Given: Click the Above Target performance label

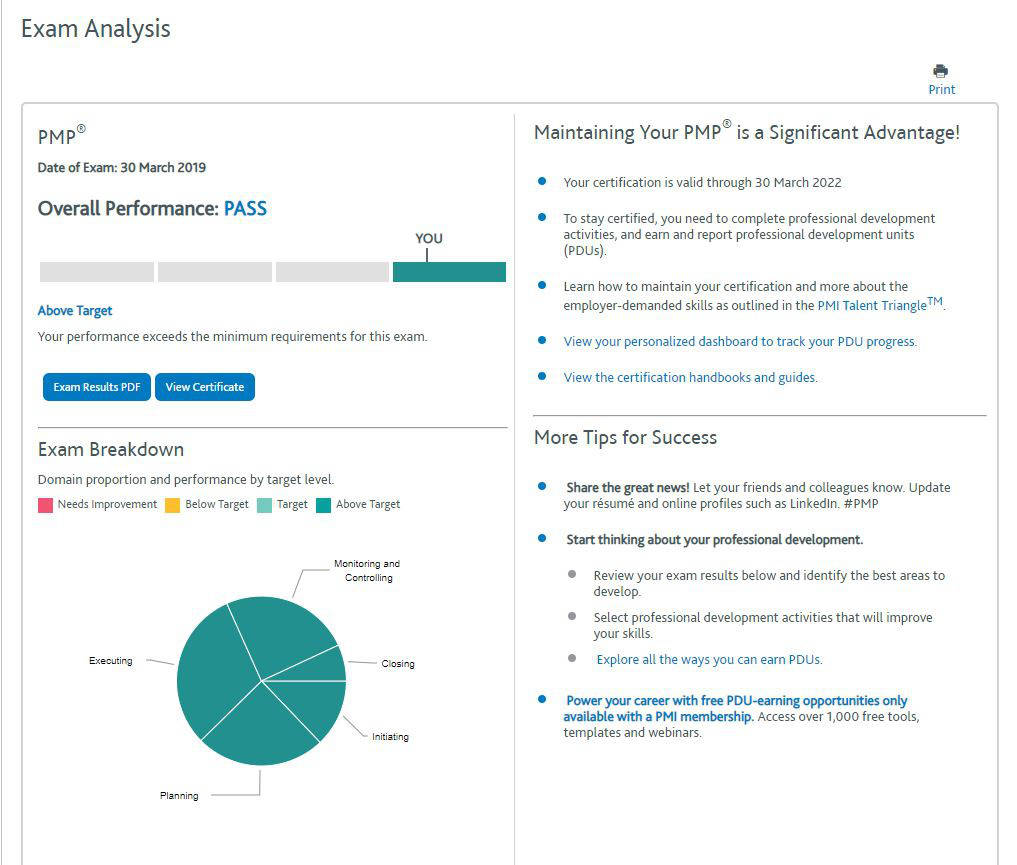Looking at the screenshot, I should 75,311.
